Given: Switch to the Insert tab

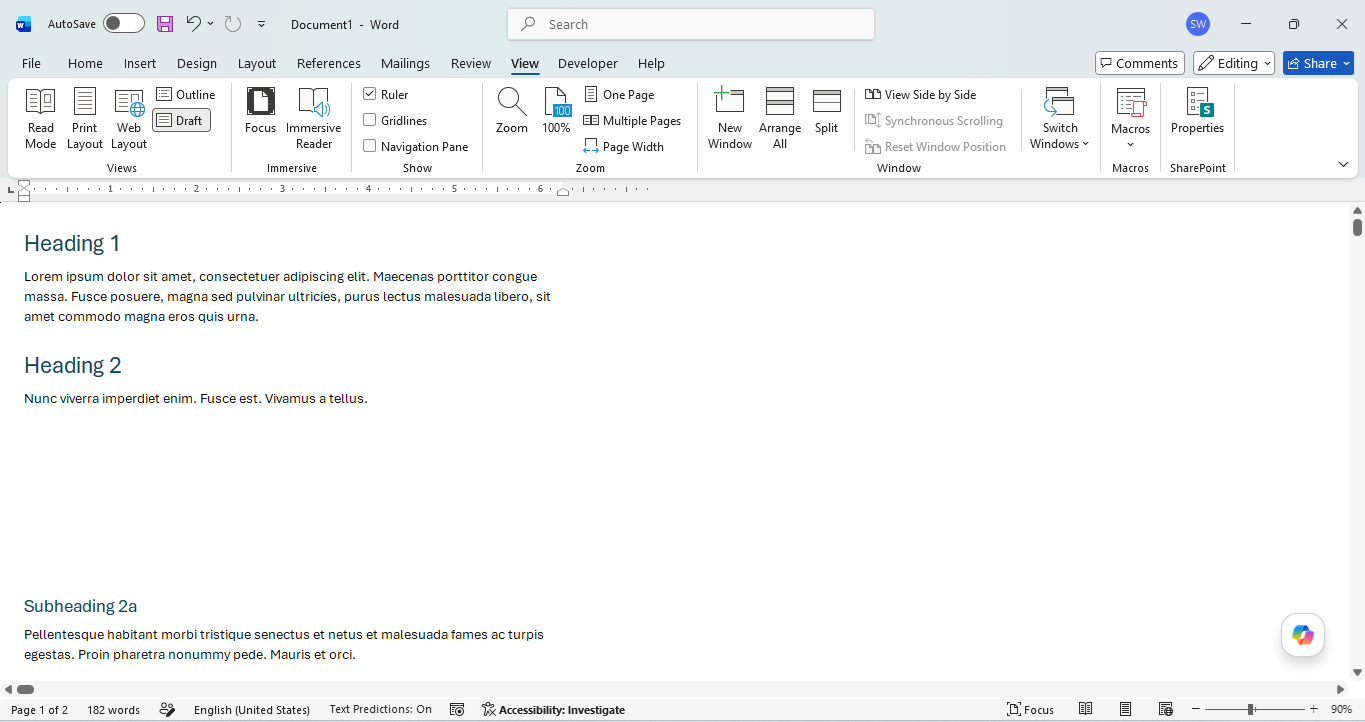Looking at the screenshot, I should [140, 63].
